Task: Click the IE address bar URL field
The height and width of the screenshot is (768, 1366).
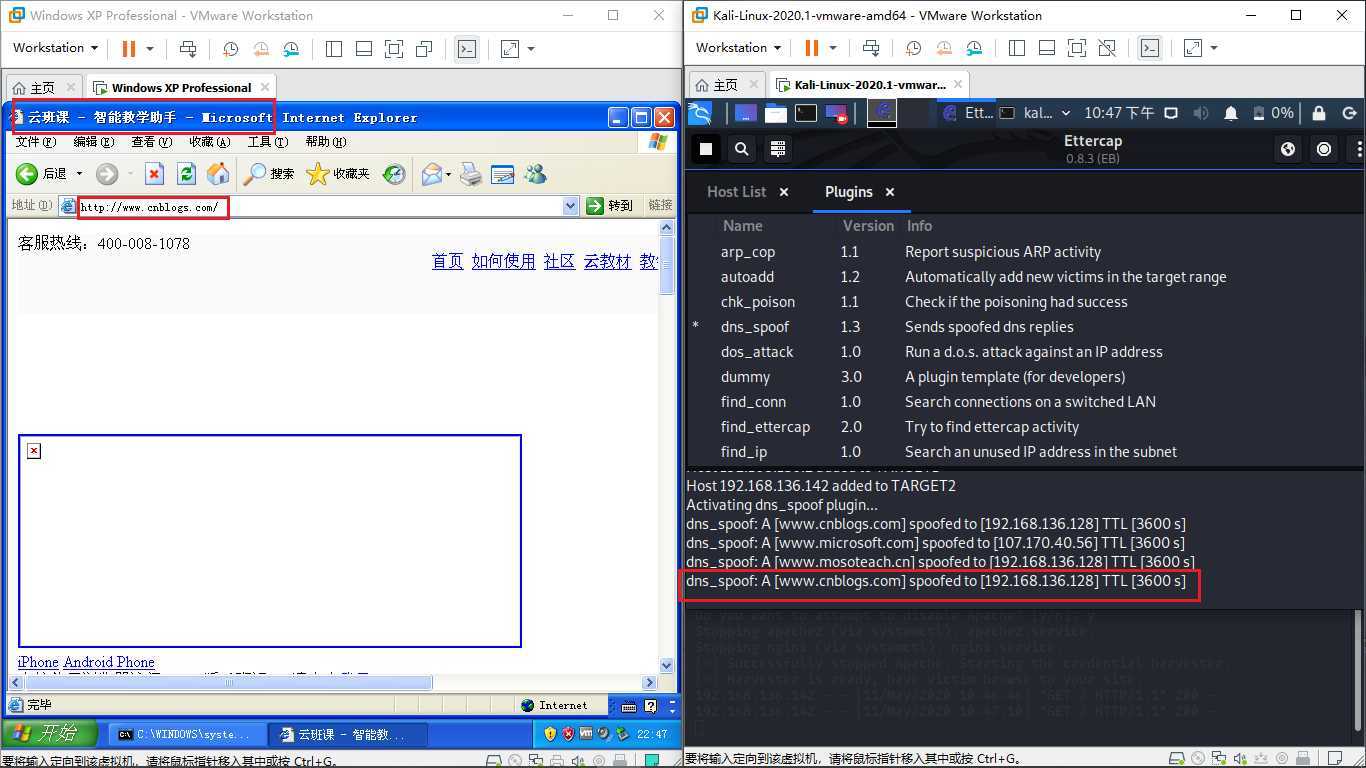Action: tap(320, 207)
